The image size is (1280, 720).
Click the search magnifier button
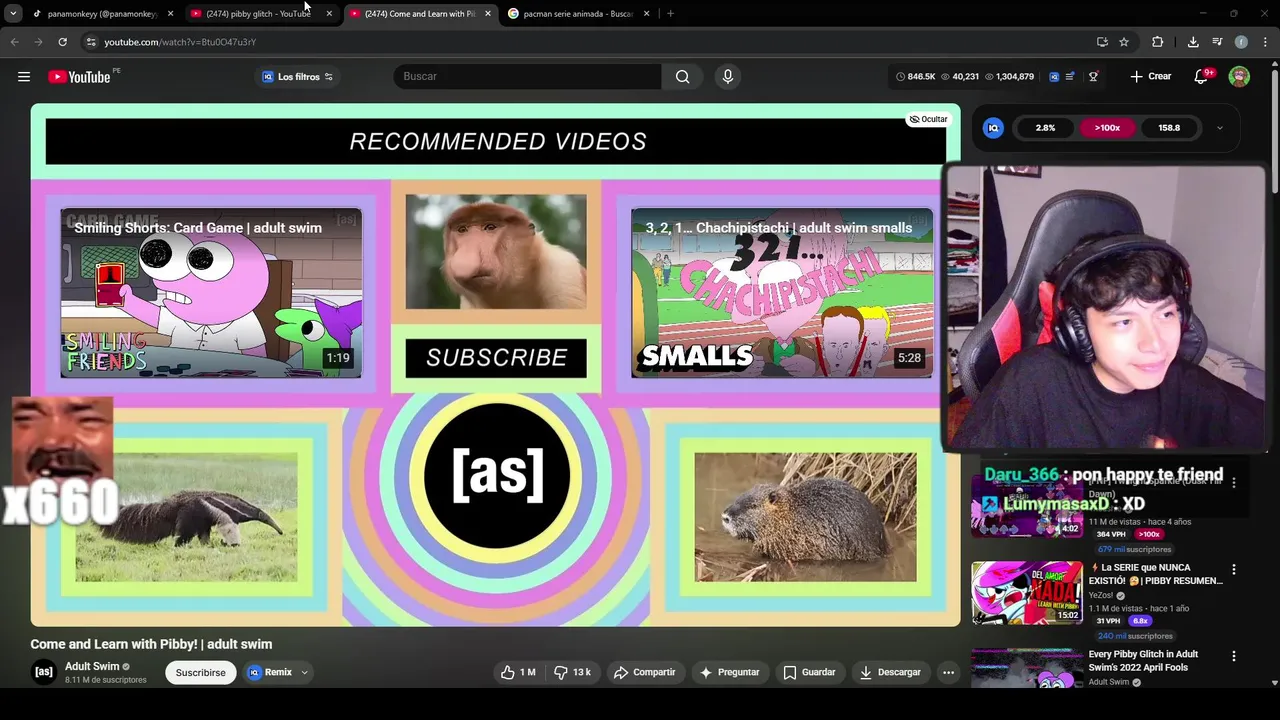pyautogui.click(x=682, y=77)
